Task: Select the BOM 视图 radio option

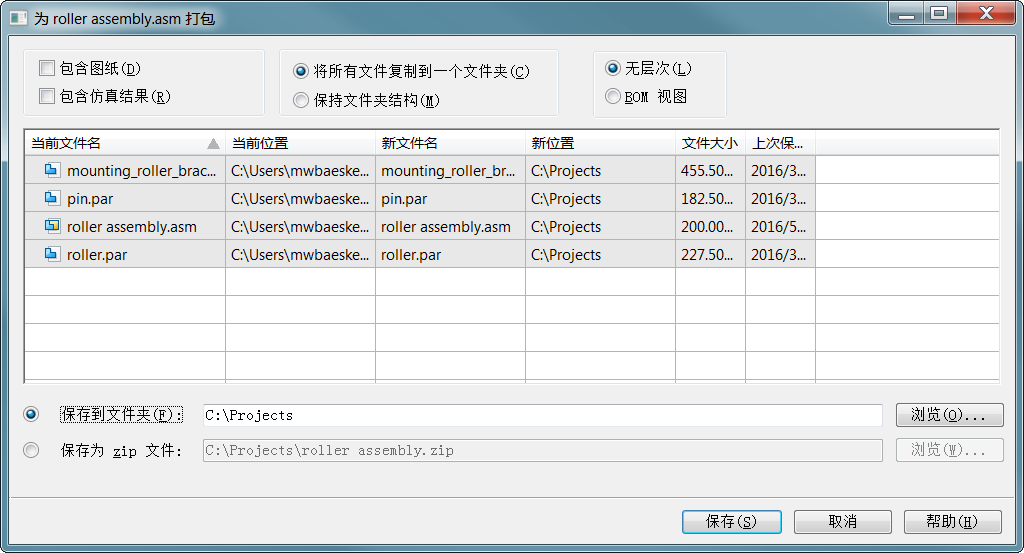Action: click(x=613, y=97)
